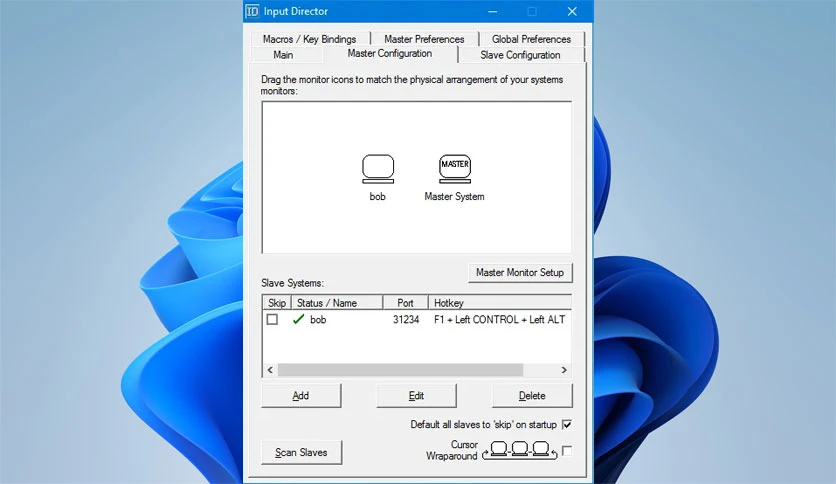Select the bob monitor icon
This screenshot has height=484, width=836.
[378, 169]
